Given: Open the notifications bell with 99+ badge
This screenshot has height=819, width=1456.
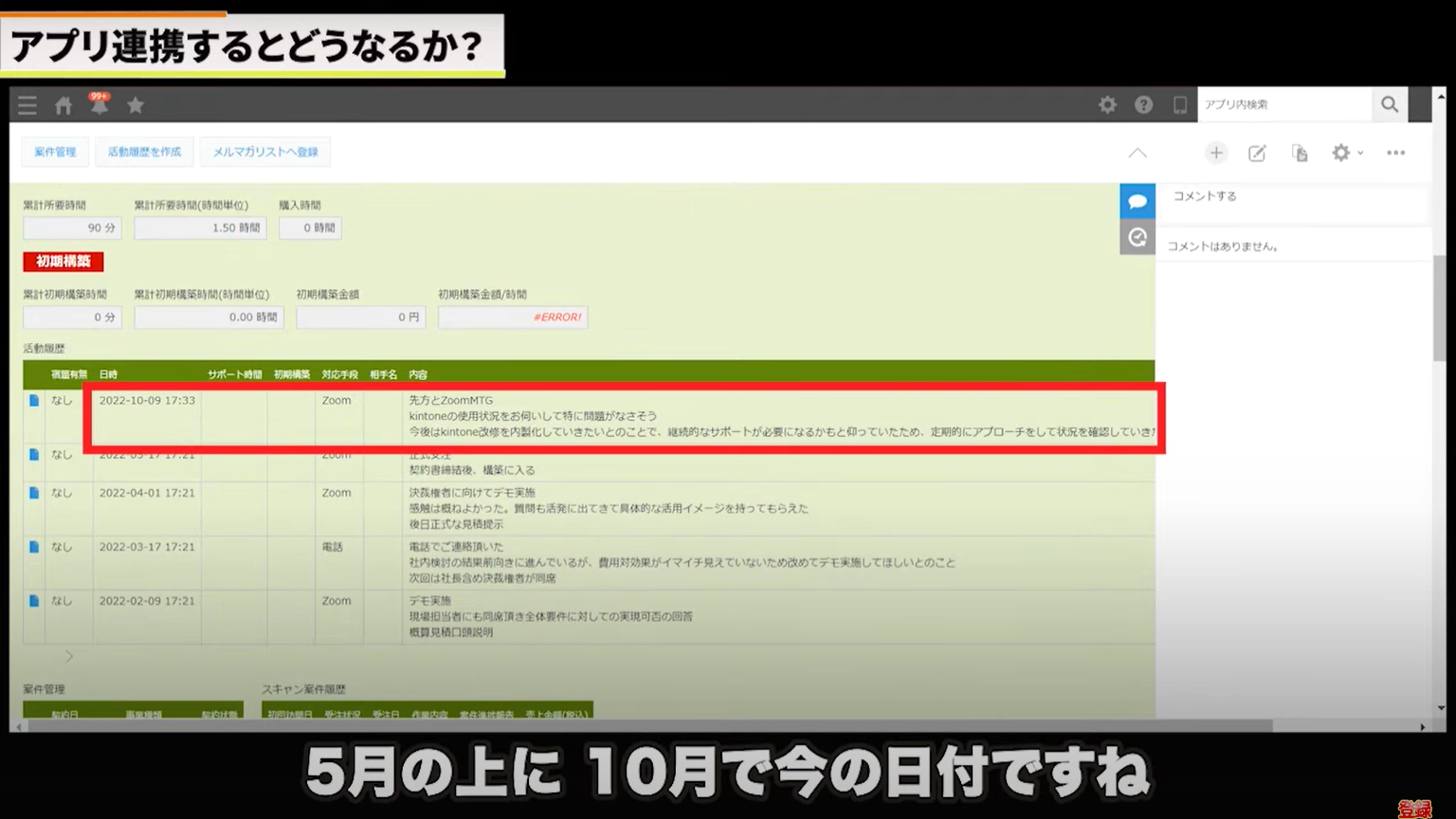Looking at the screenshot, I should (x=99, y=105).
